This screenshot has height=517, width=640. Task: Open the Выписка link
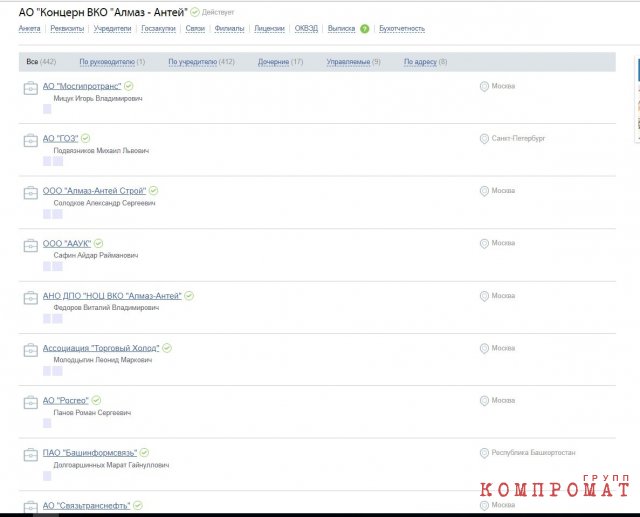(x=342, y=29)
